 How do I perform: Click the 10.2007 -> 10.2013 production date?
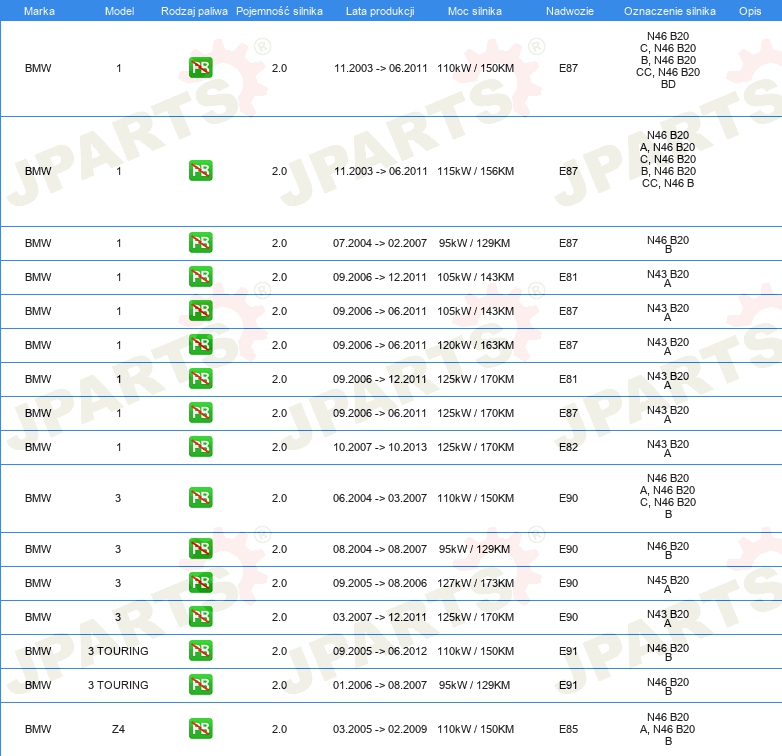tap(380, 447)
